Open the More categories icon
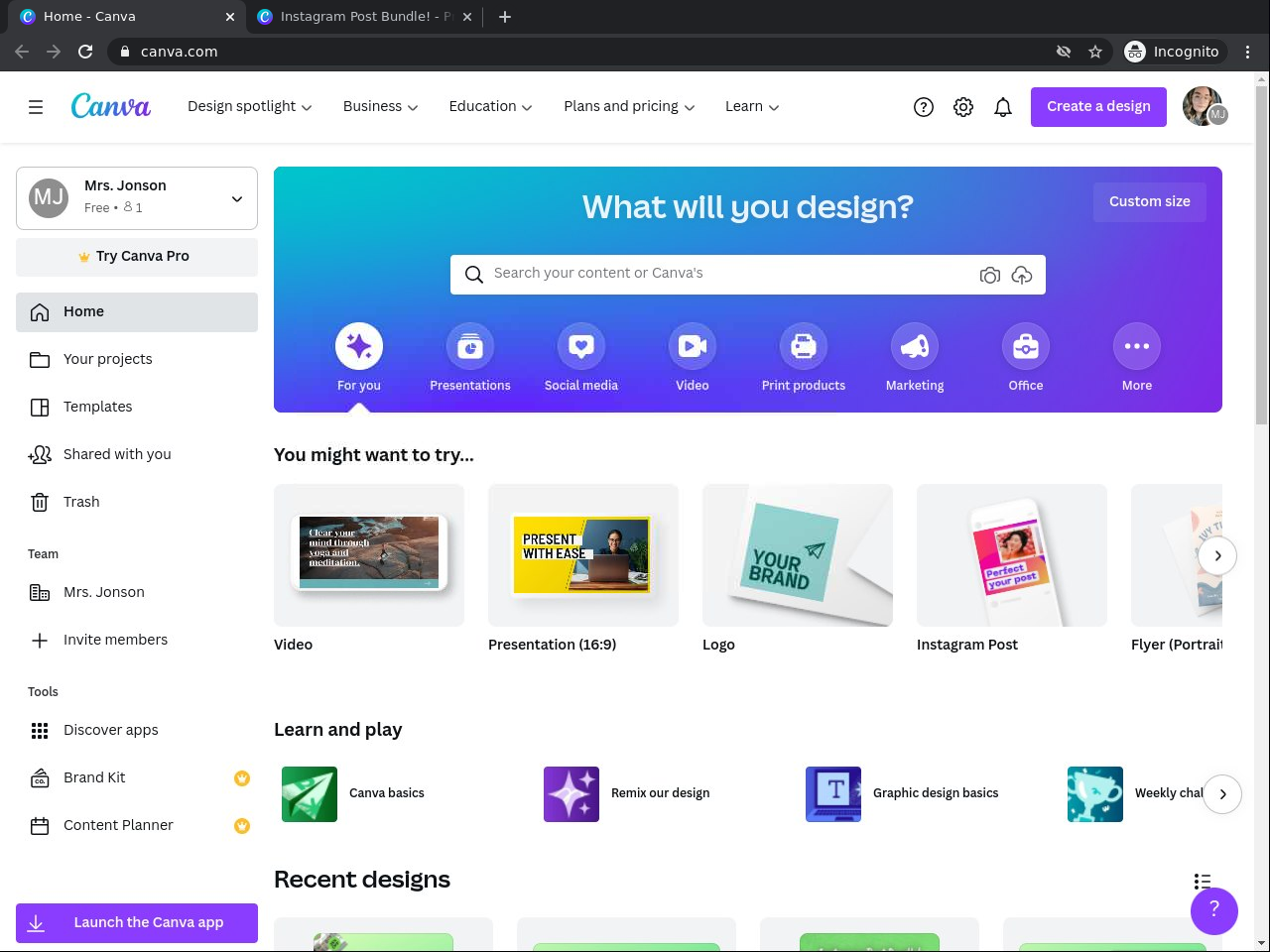This screenshot has height=952, width=1270. tap(1137, 346)
